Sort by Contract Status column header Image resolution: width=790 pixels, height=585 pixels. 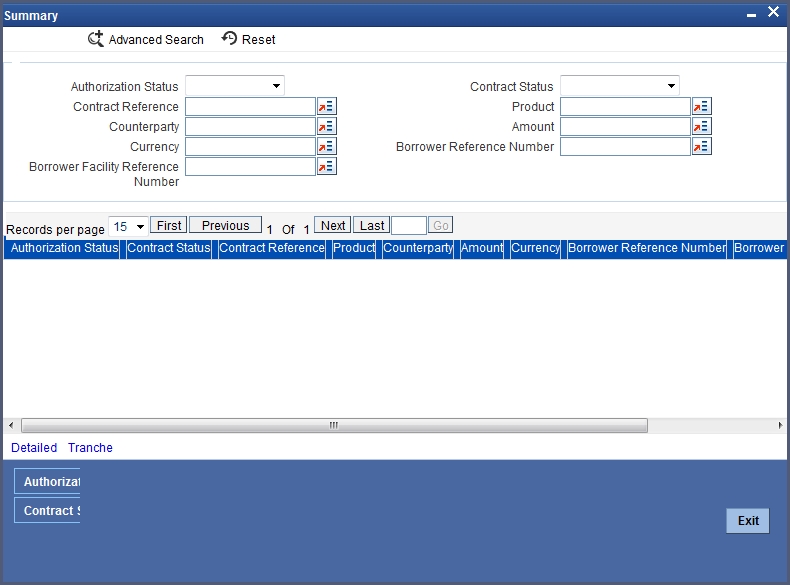pyautogui.click(x=169, y=248)
